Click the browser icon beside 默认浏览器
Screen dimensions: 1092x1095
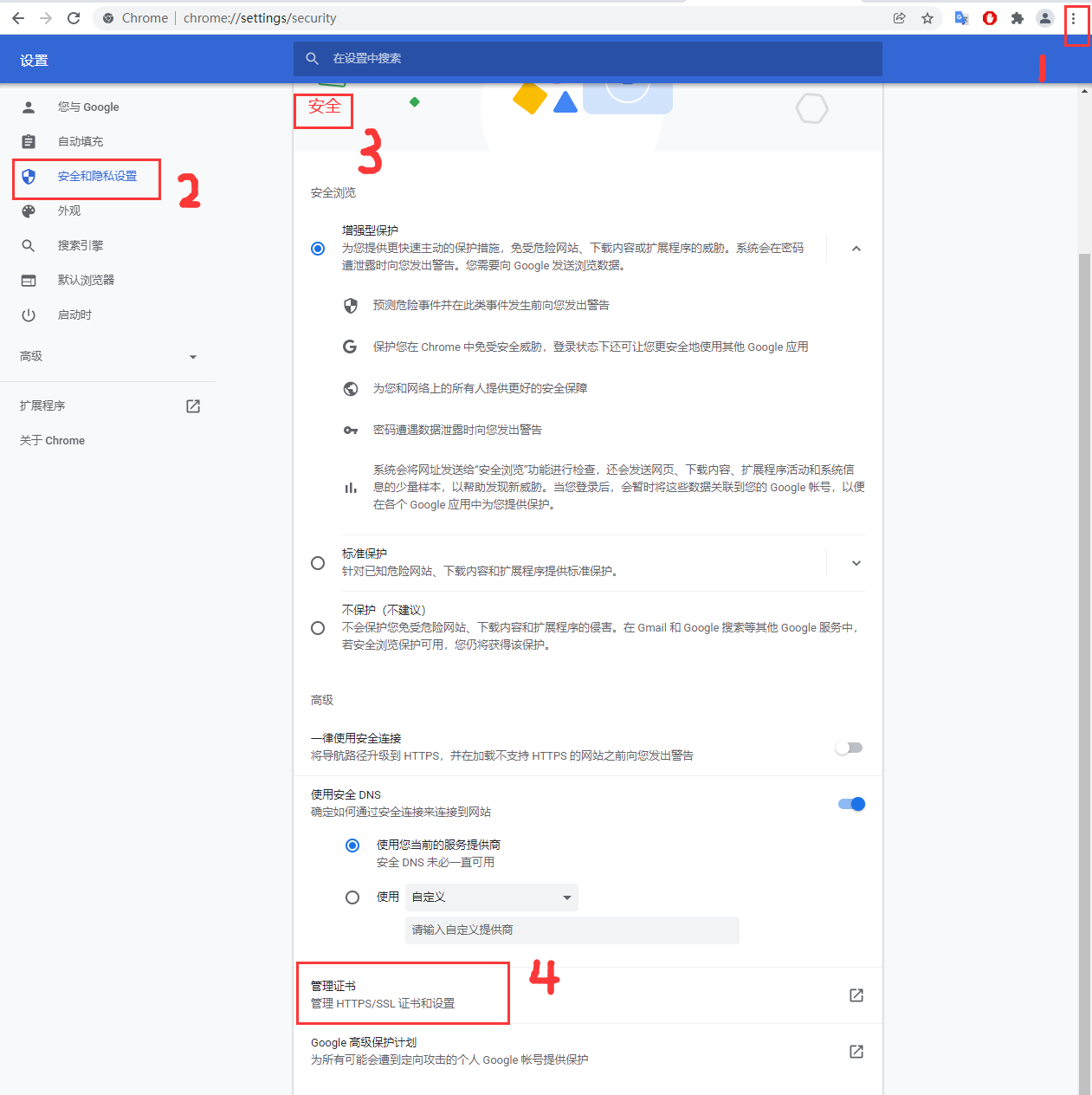point(29,281)
